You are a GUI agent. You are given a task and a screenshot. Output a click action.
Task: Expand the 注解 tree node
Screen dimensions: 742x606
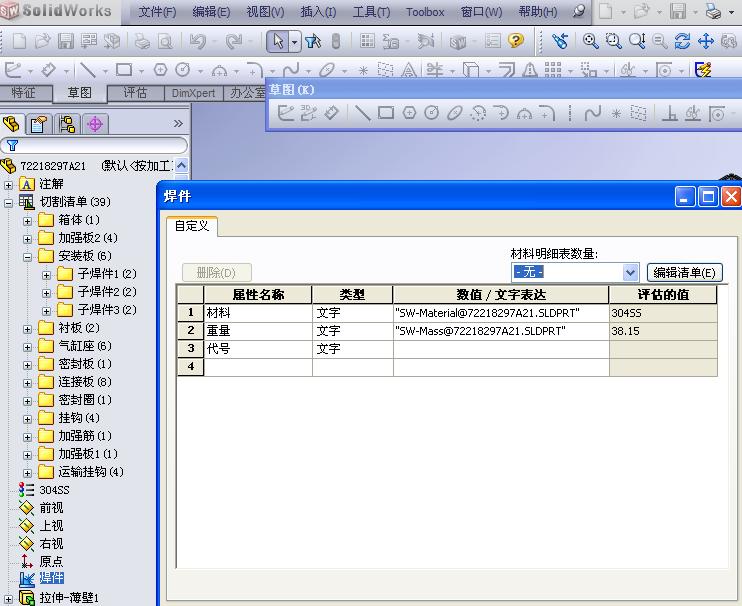click(x=8, y=184)
